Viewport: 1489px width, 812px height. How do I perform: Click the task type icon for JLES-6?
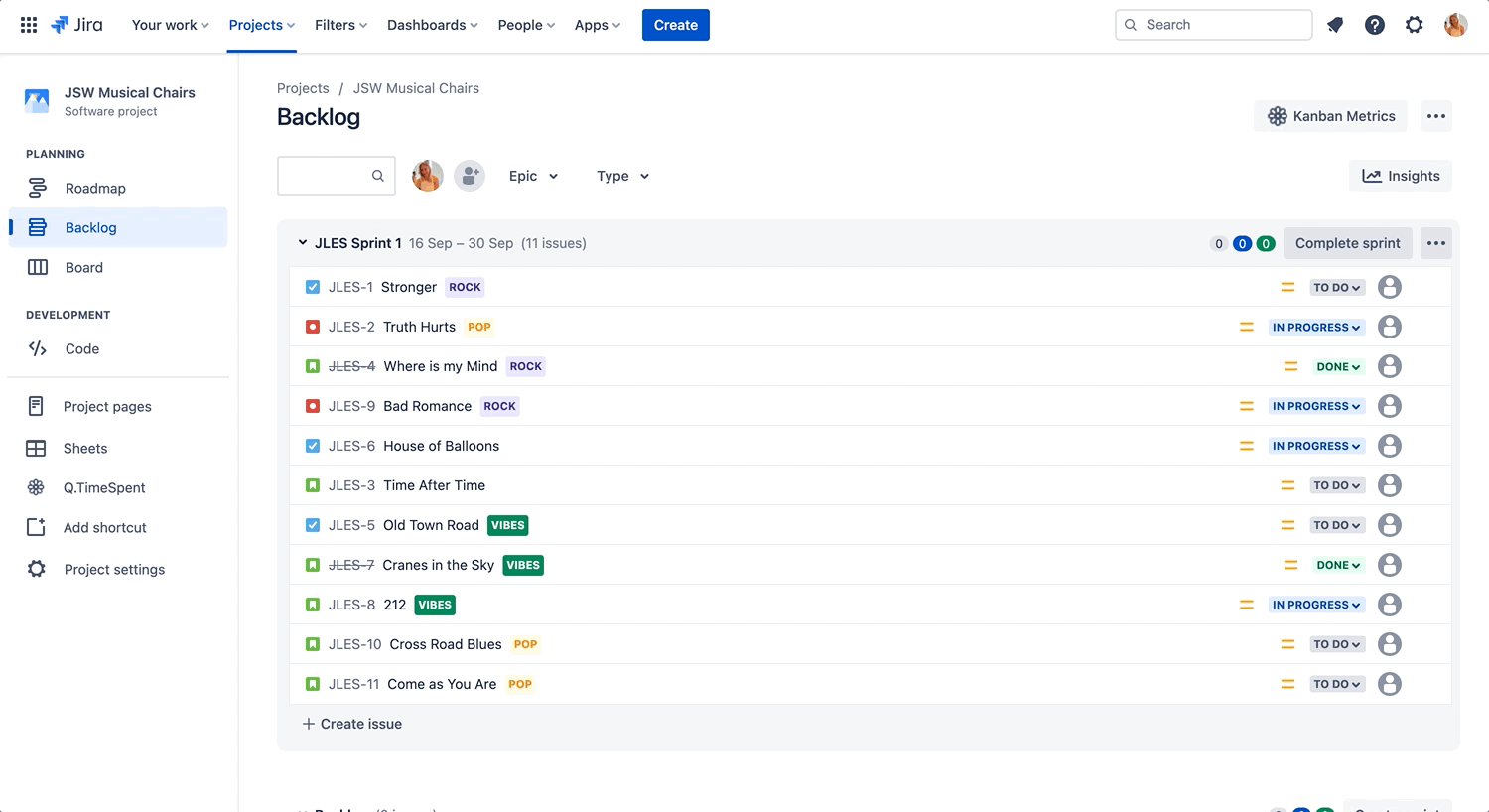[313, 446]
